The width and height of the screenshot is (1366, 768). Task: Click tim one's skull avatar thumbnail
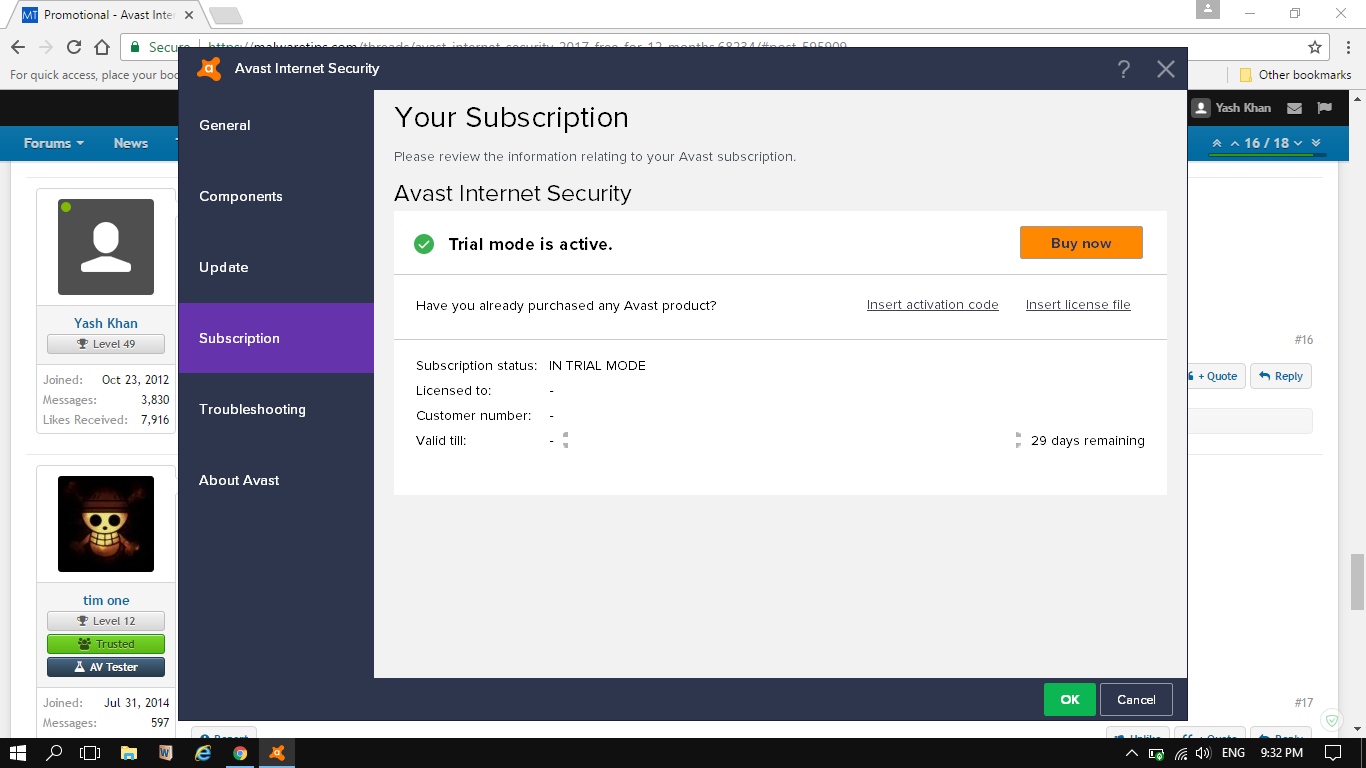click(x=106, y=524)
